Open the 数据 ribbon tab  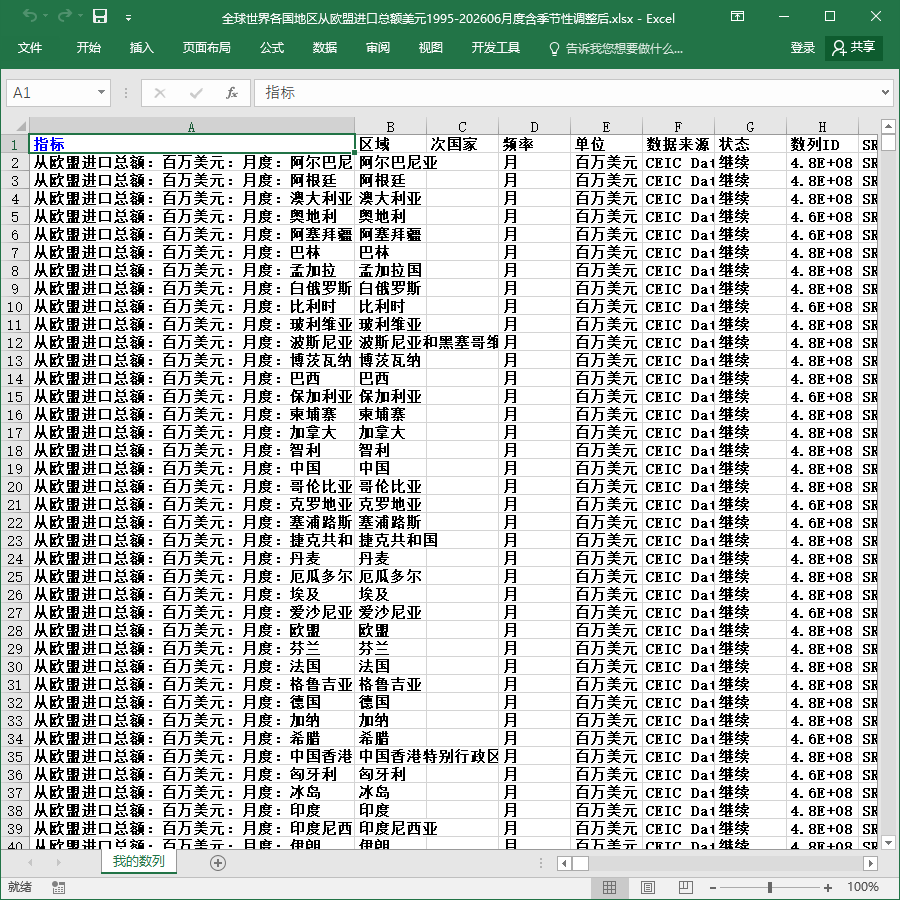(x=324, y=48)
